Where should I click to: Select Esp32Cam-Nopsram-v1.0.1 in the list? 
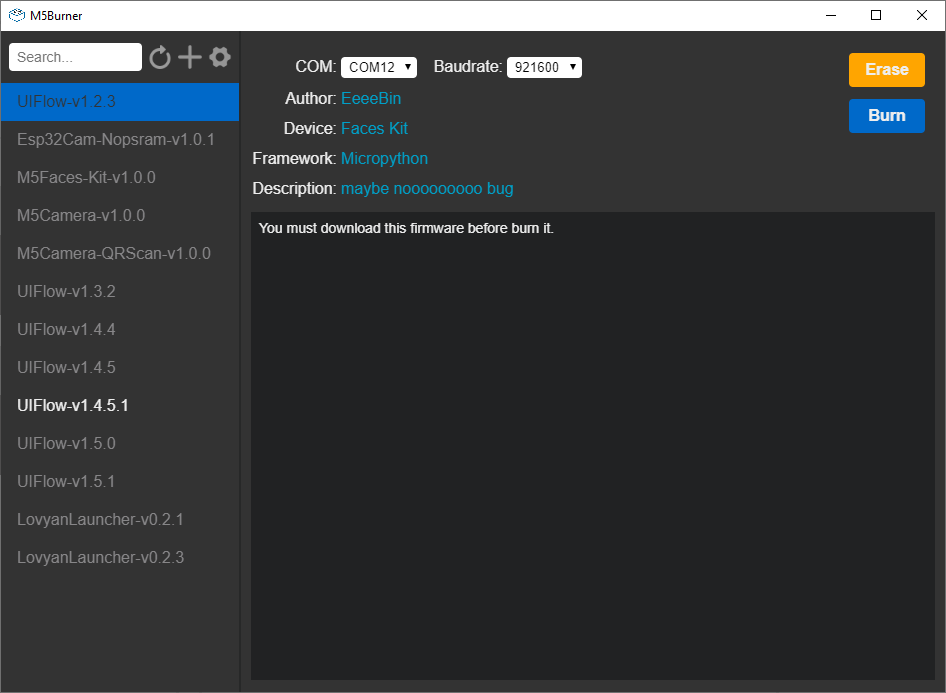coord(120,139)
